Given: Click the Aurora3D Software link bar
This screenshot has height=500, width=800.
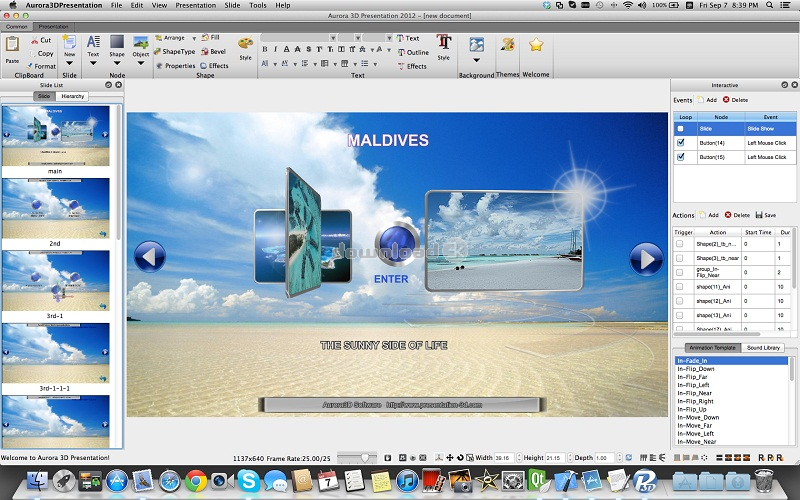Looking at the screenshot, I should click(x=402, y=405).
